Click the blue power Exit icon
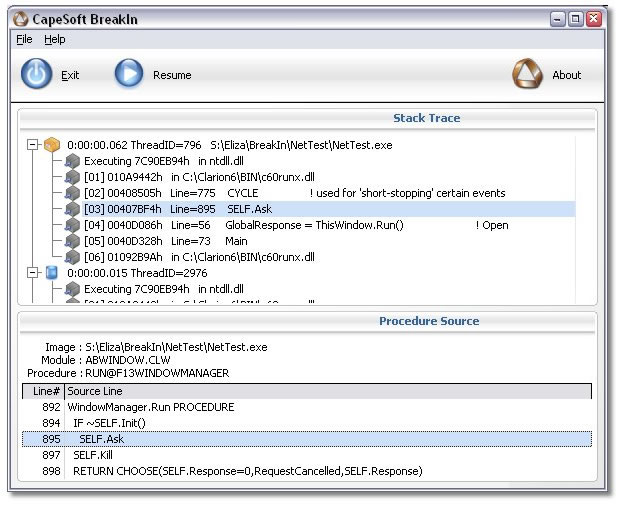Screen dimensions: 620x505 [x=38, y=74]
